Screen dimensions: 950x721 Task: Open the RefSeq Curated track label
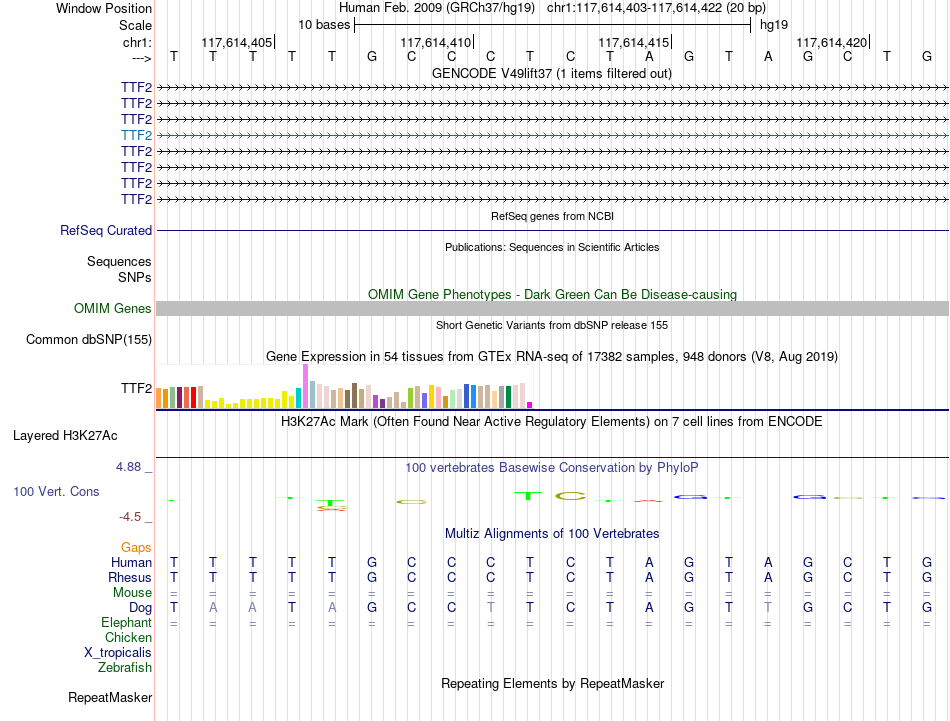click(x=106, y=230)
